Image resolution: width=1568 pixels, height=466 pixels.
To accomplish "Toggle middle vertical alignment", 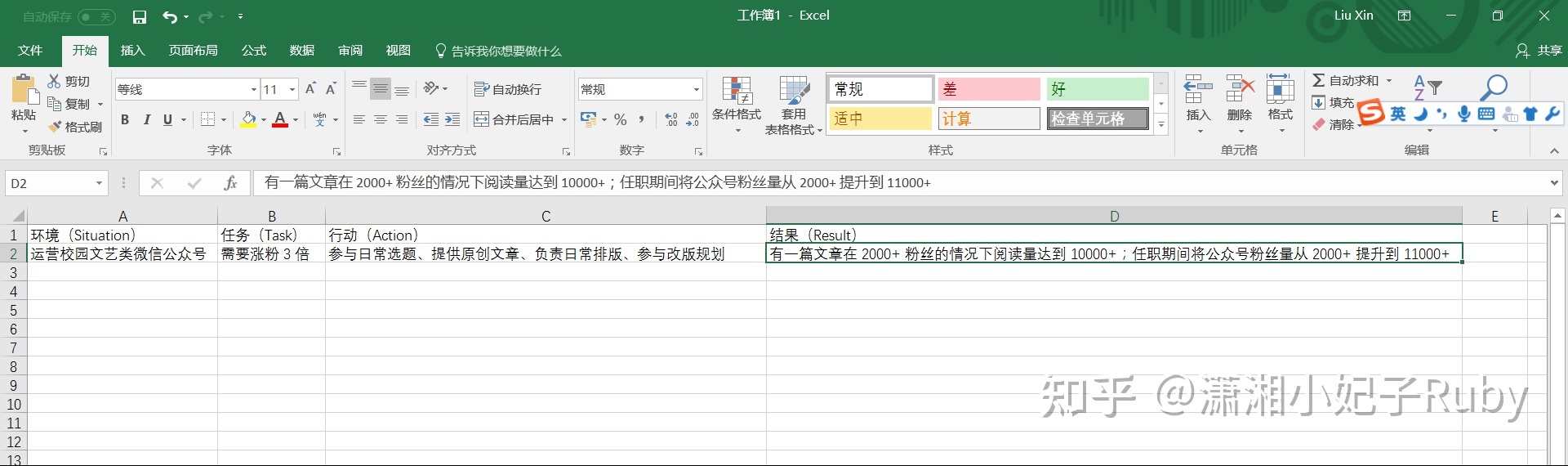I will [381, 89].
